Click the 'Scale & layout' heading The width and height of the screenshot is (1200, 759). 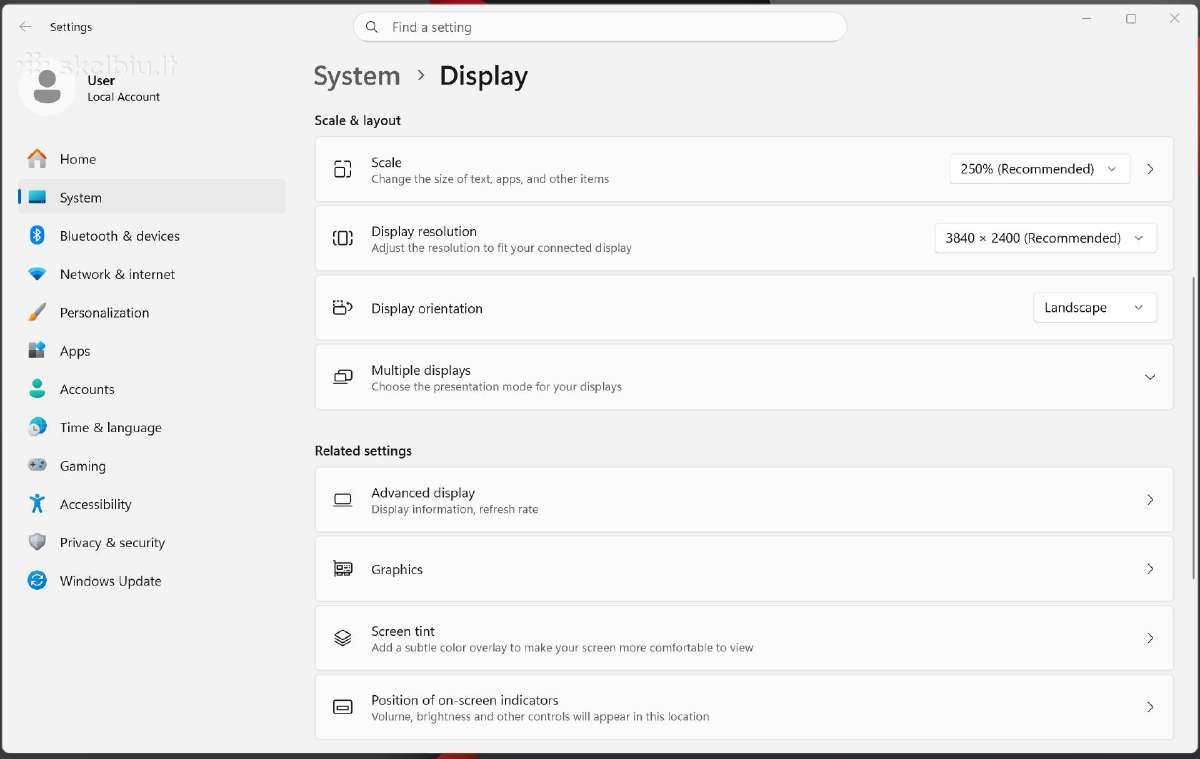pos(358,120)
